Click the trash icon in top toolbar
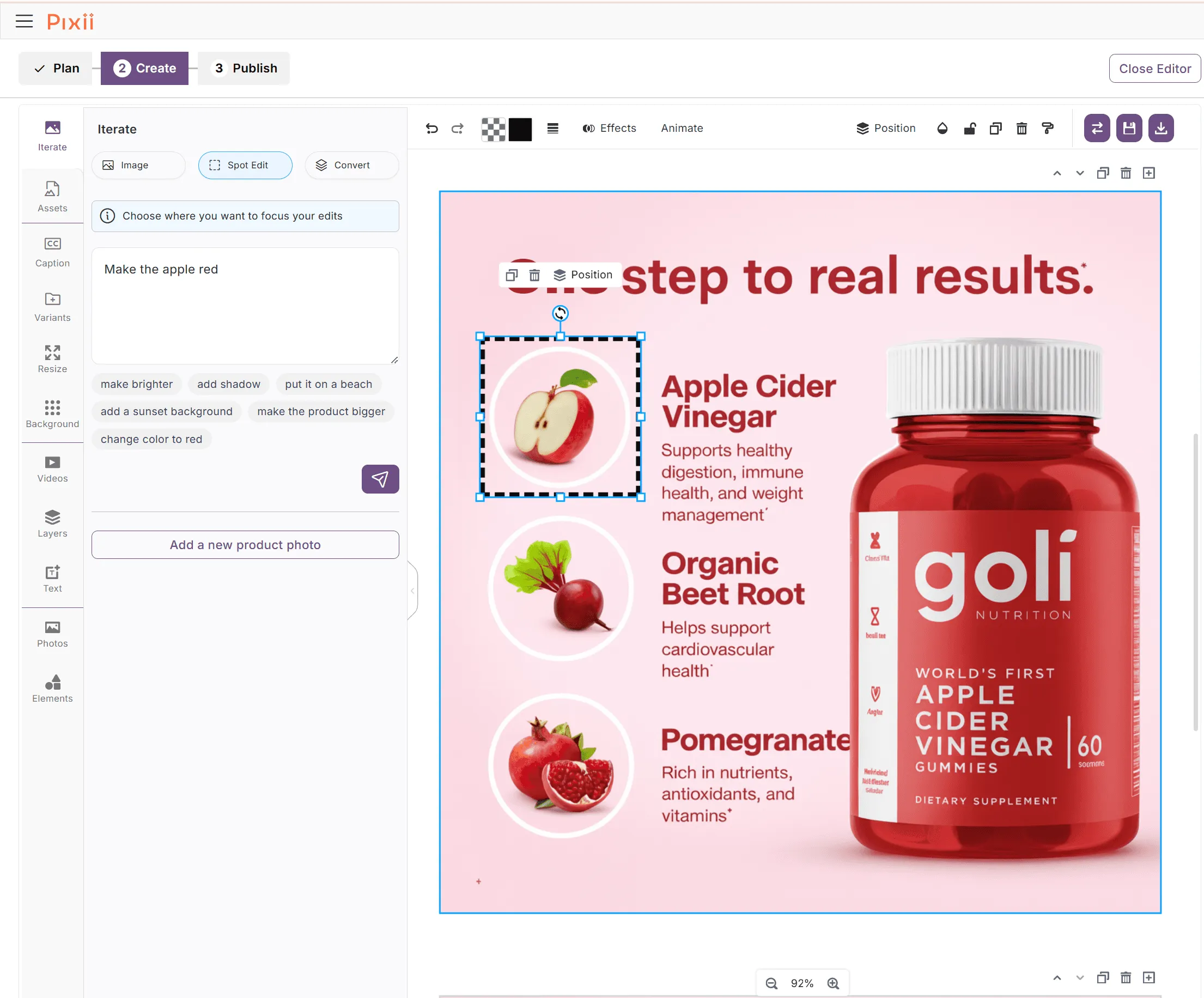Viewport: 1204px width, 998px height. click(1021, 129)
